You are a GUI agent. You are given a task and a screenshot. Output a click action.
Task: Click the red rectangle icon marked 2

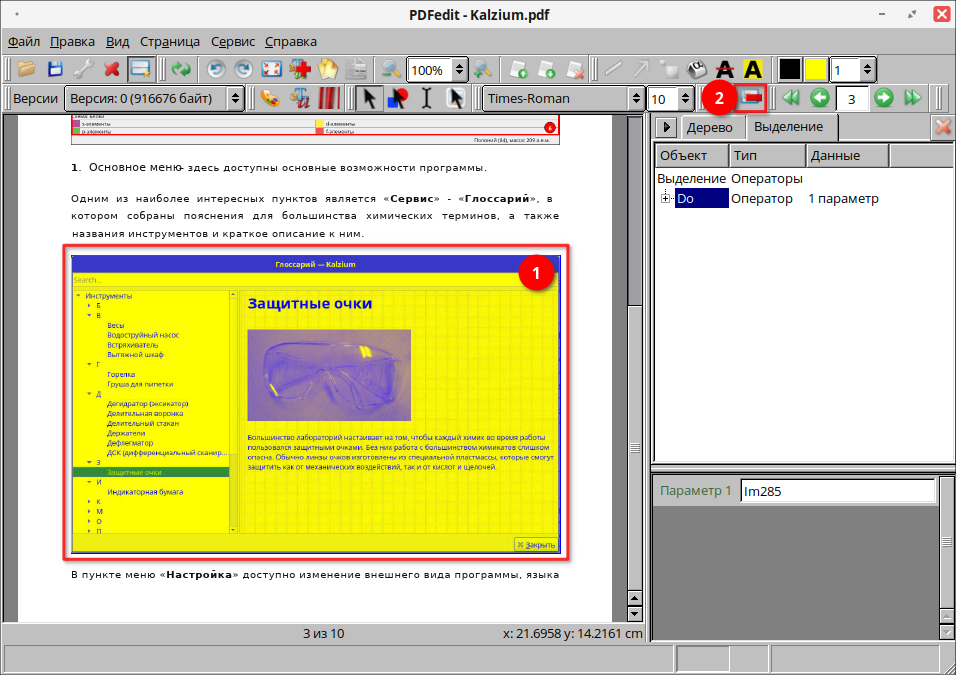pyautogui.click(x=751, y=98)
